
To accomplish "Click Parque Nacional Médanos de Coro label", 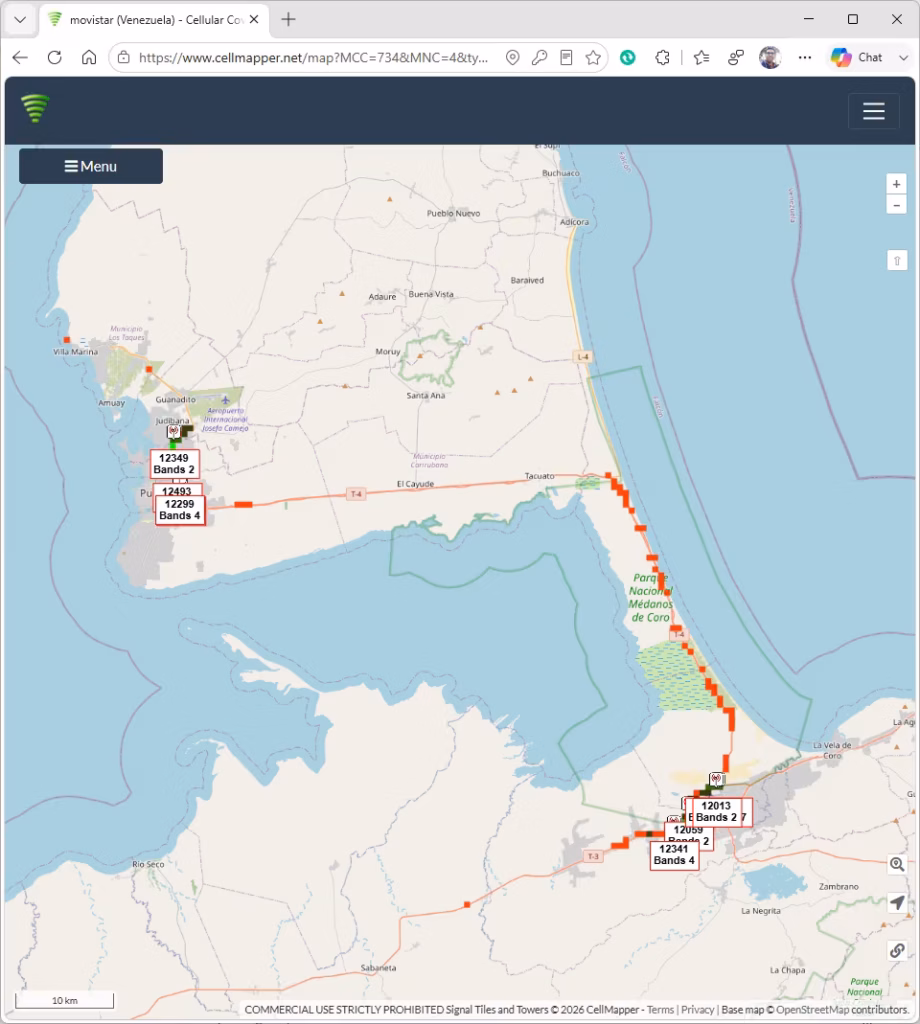I will (x=650, y=598).
